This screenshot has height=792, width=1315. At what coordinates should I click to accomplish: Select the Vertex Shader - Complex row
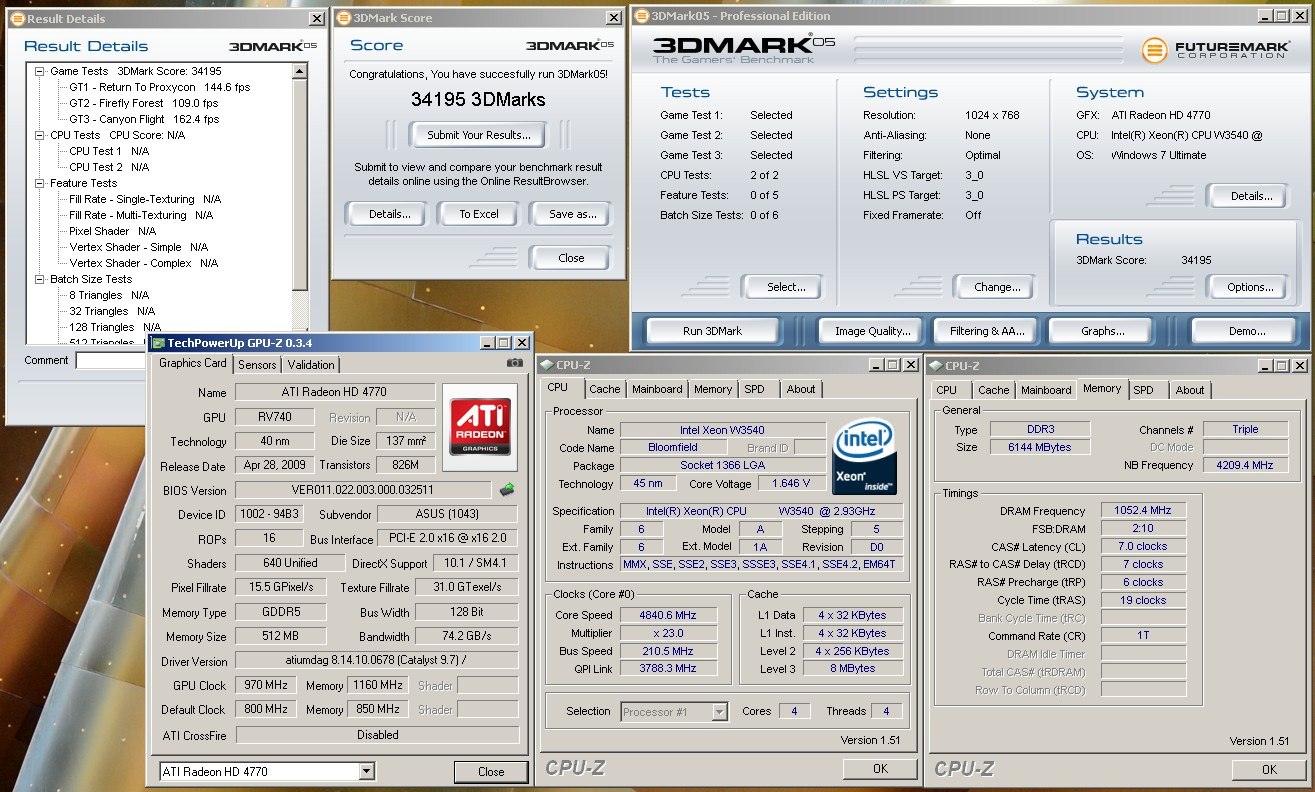point(144,263)
